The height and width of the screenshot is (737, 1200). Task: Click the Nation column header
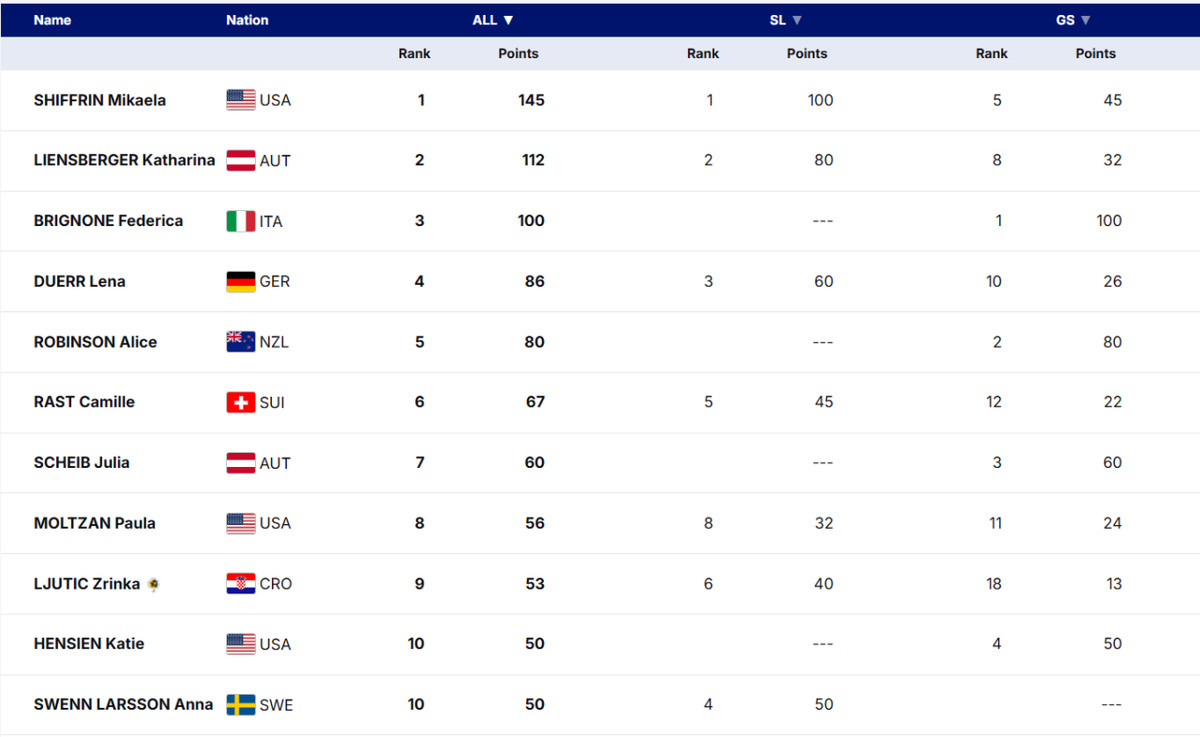pos(247,20)
